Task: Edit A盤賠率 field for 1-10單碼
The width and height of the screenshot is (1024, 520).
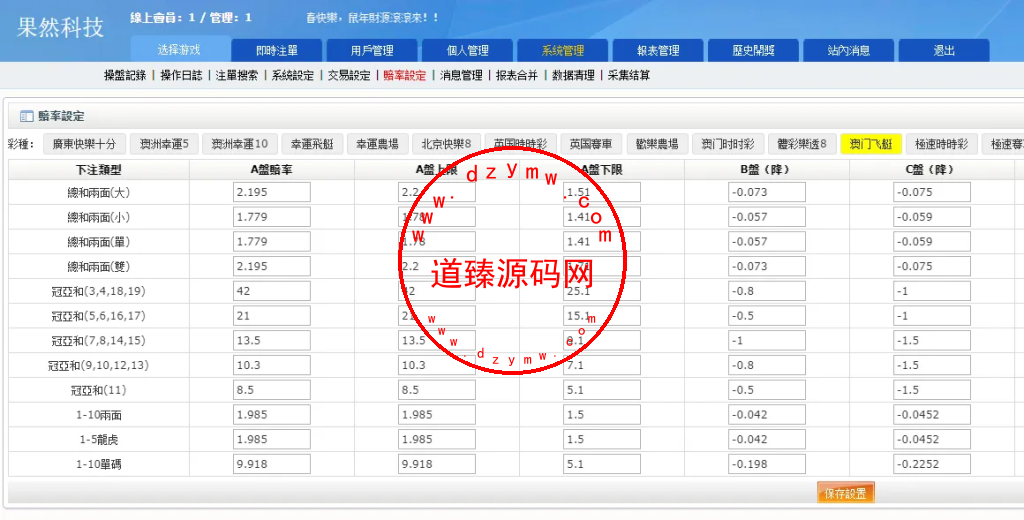Action: [272, 464]
